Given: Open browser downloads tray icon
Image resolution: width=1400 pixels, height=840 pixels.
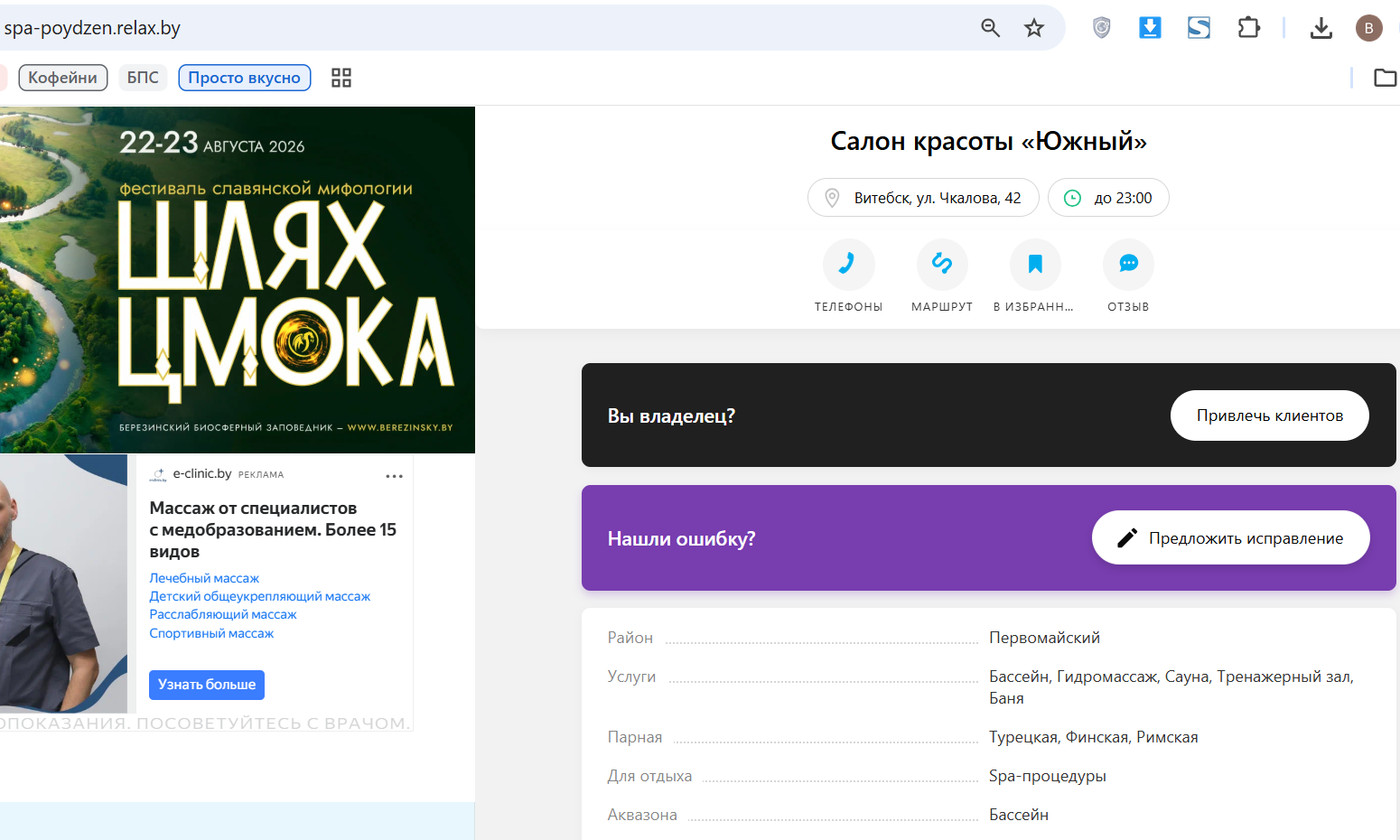Looking at the screenshot, I should (1321, 28).
